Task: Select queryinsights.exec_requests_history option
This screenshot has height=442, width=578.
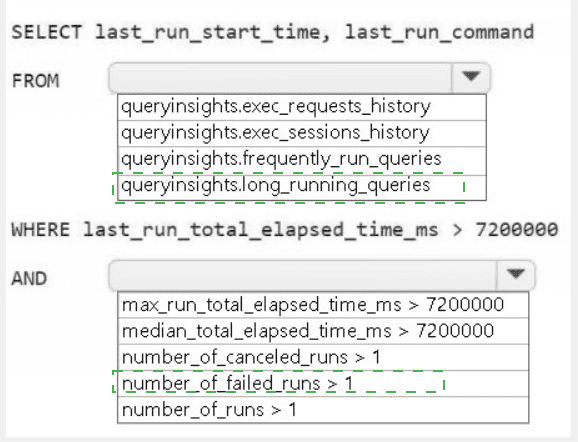Action: tap(302, 107)
